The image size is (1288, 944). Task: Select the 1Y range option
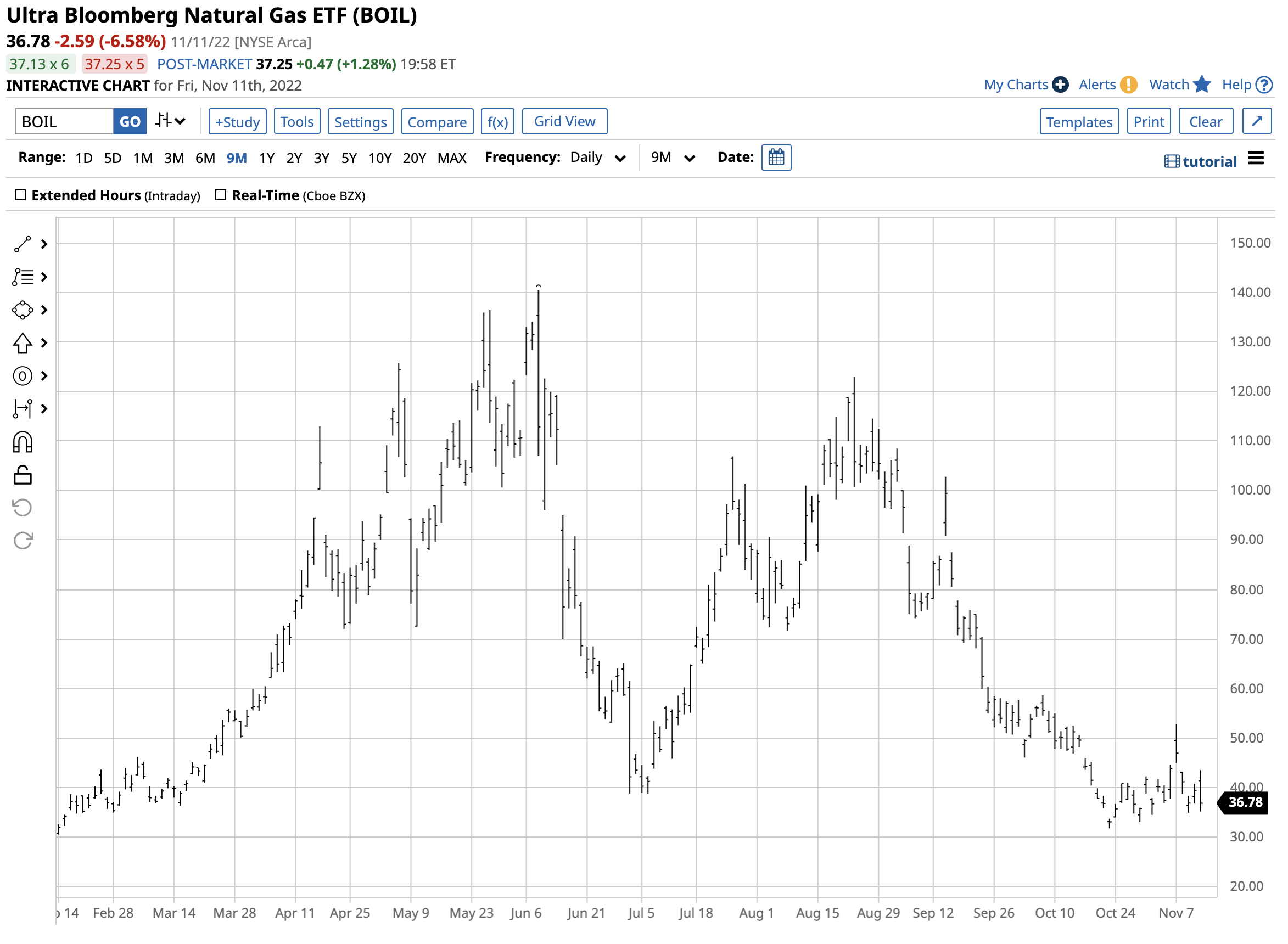(266, 158)
